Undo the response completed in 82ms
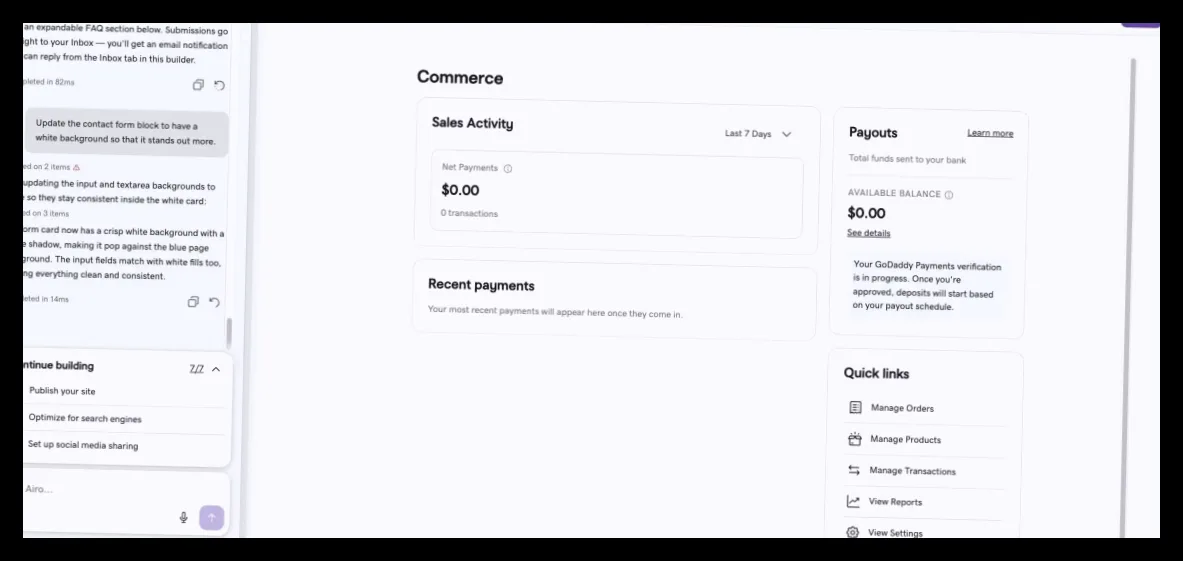 coord(219,85)
